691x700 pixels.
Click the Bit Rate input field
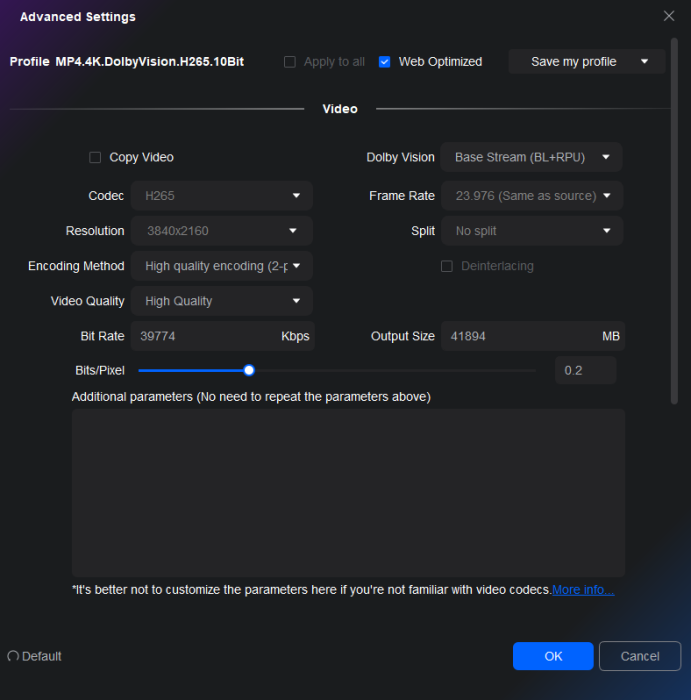(x=223, y=336)
